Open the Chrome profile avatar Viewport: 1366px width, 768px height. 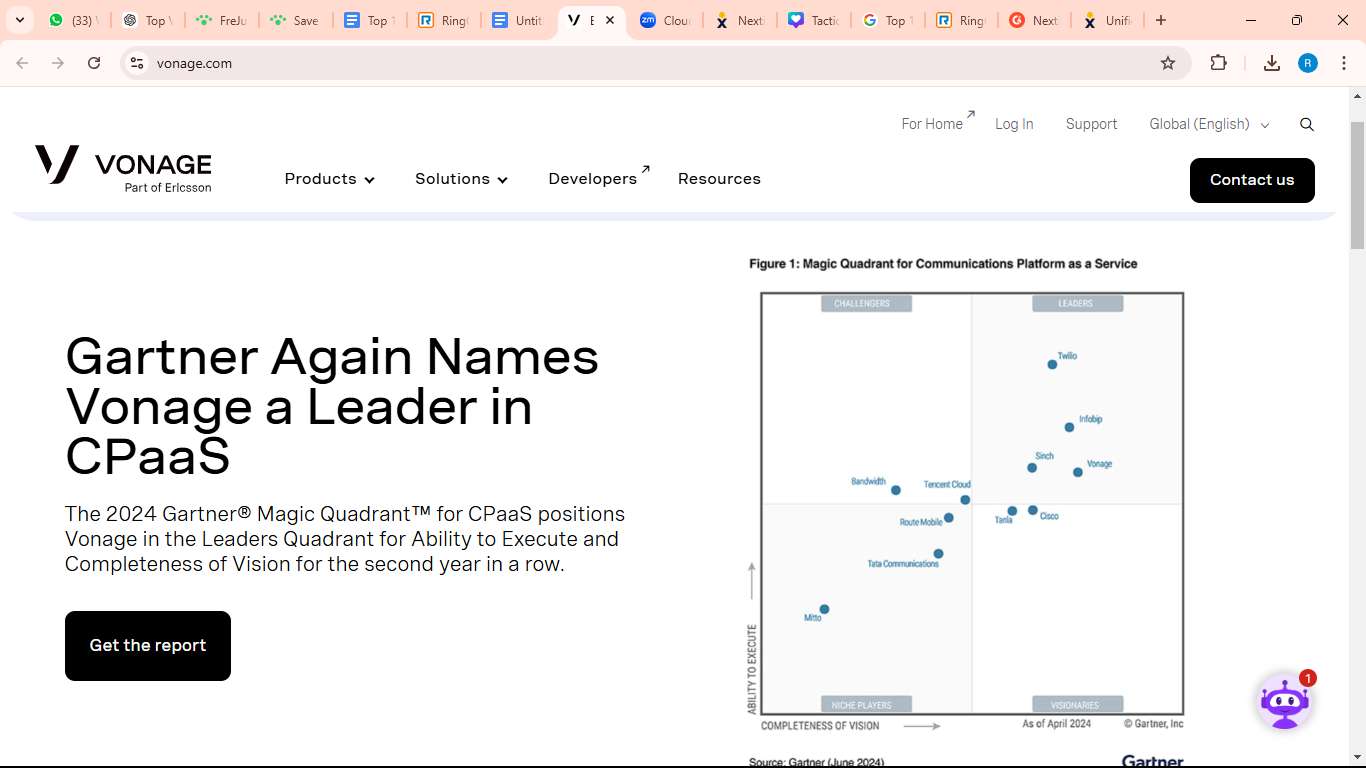[1308, 63]
